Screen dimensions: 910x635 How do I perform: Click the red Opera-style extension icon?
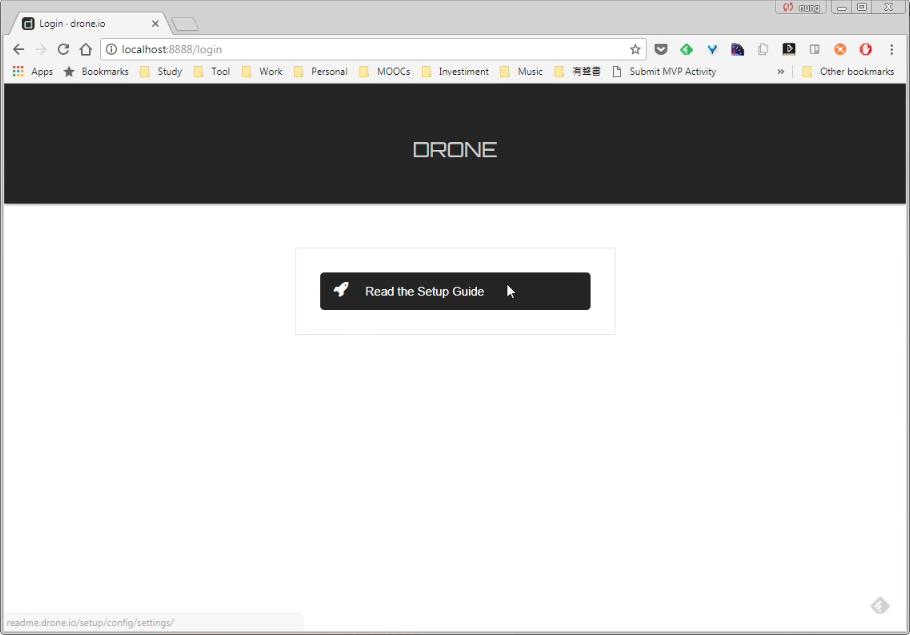point(866,49)
